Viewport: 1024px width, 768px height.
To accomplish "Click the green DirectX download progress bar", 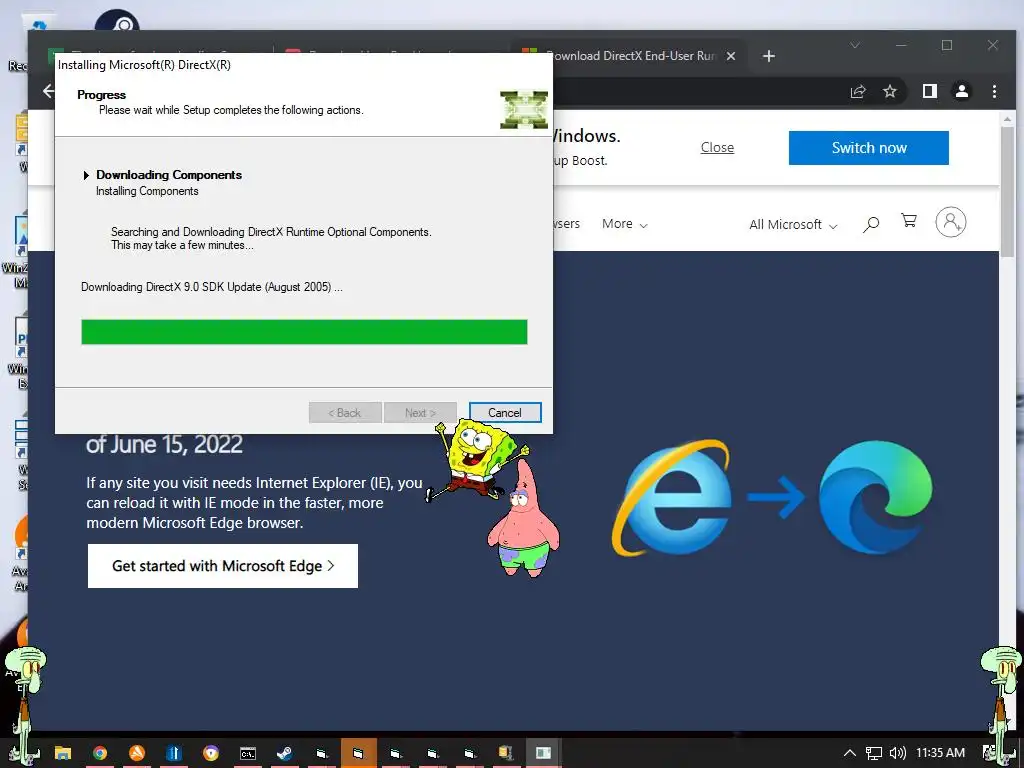I will tap(304, 332).
